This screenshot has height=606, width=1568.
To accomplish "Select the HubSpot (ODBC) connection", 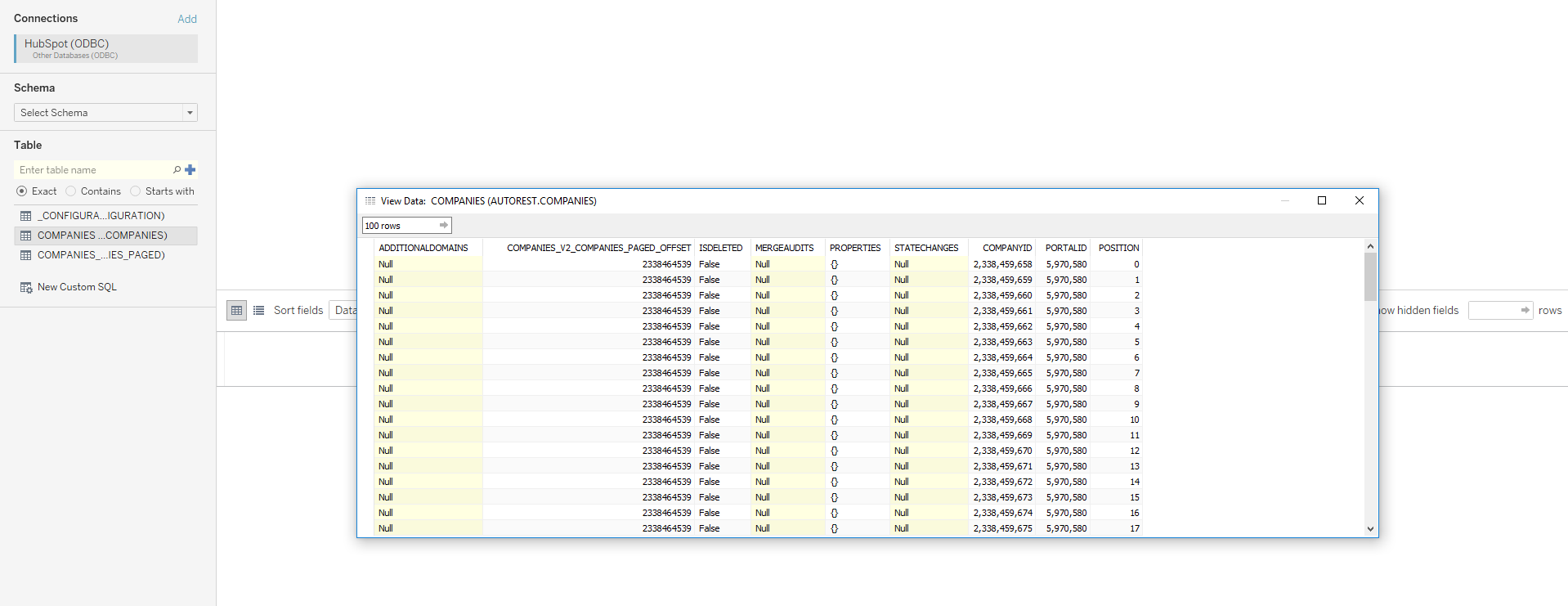I will 106,48.
